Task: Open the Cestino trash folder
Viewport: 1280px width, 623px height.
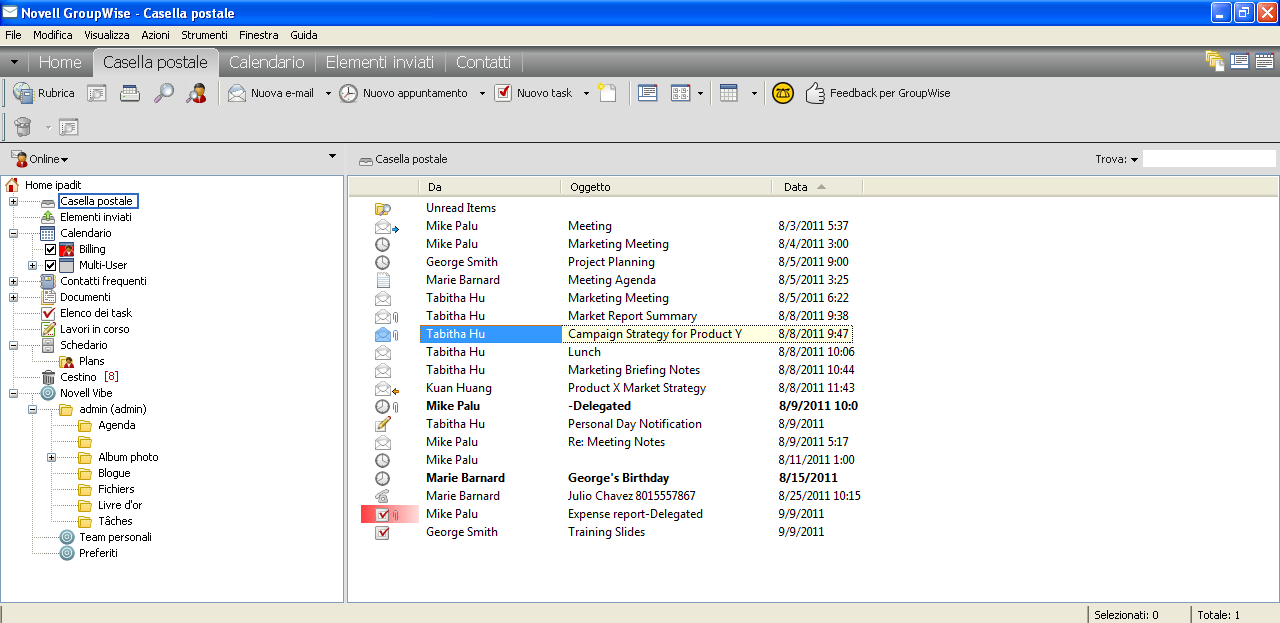Action: [x=78, y=377]
